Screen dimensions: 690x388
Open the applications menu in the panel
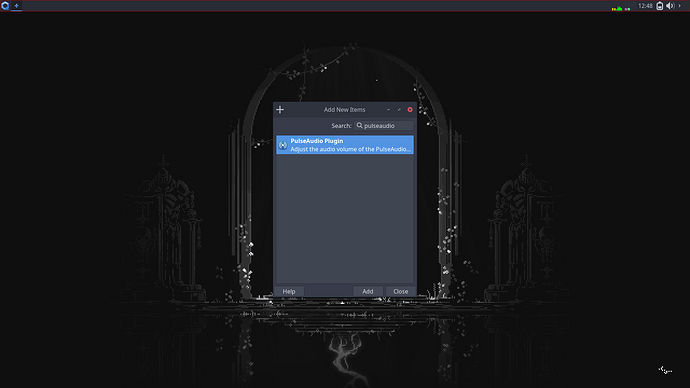5,6
